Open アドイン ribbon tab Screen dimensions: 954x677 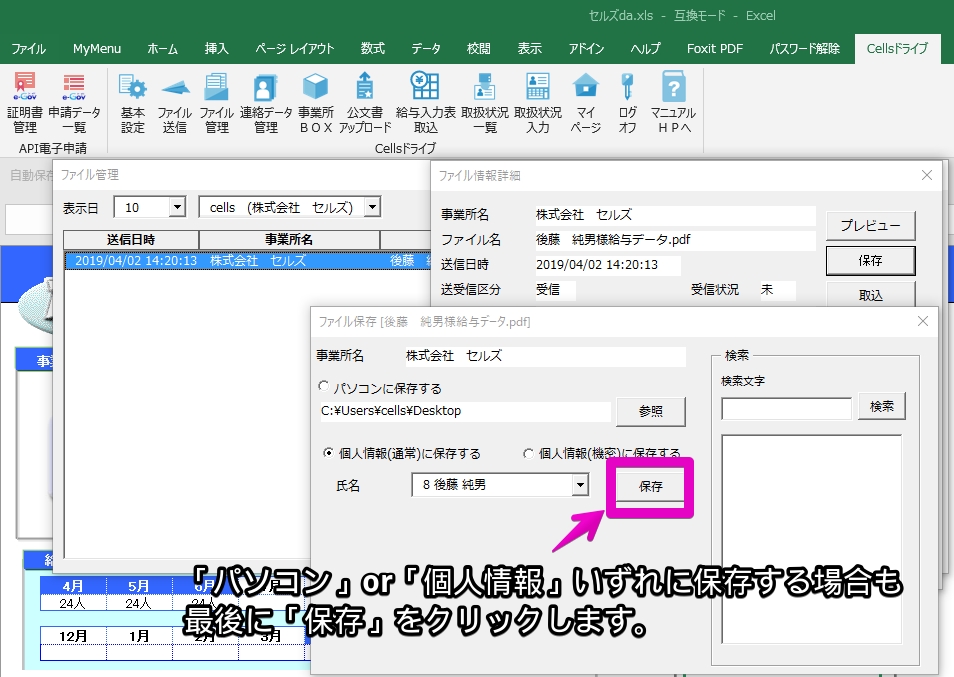click(586, 49)
